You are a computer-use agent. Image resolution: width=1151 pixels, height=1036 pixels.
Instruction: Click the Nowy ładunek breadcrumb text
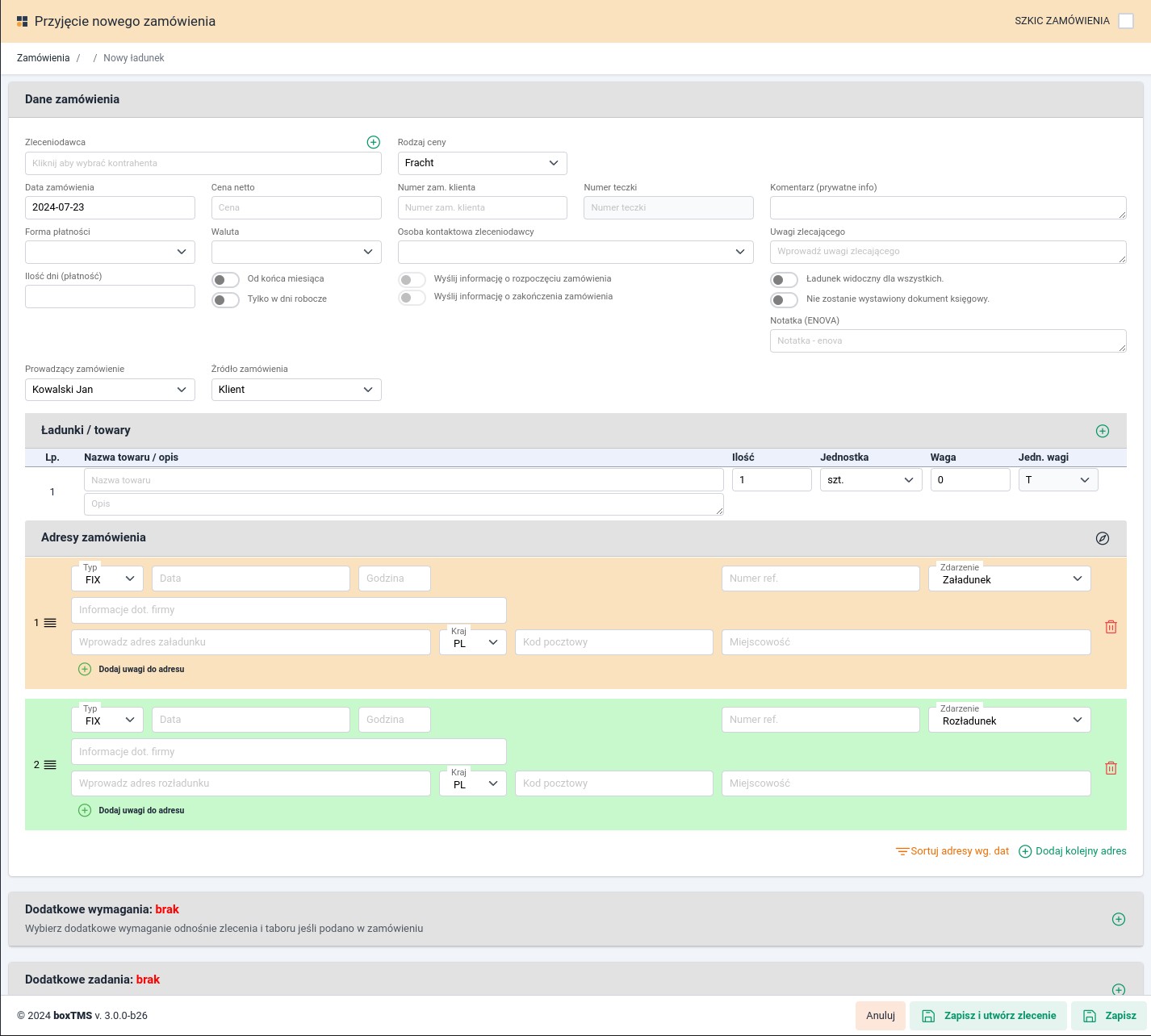click(x=134, y=58)
